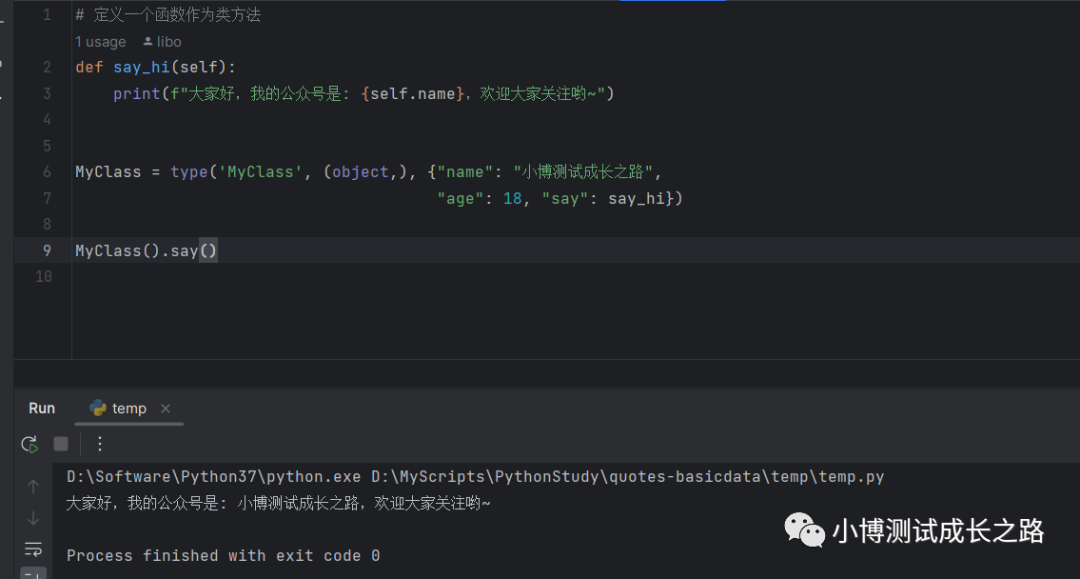
Task: Select the temp tab in Run panel
Action: (x=129, y=408)
